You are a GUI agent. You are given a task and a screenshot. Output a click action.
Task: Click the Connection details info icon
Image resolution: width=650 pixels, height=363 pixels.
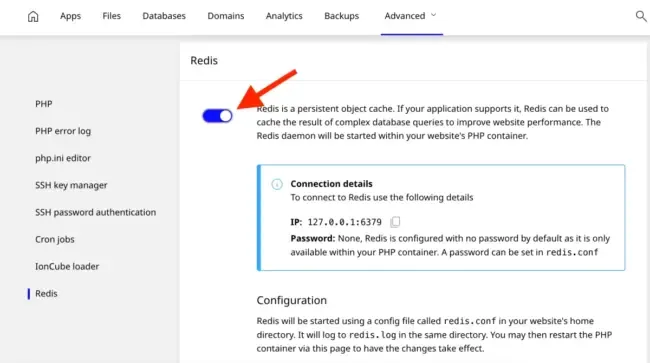coord(277,184)
